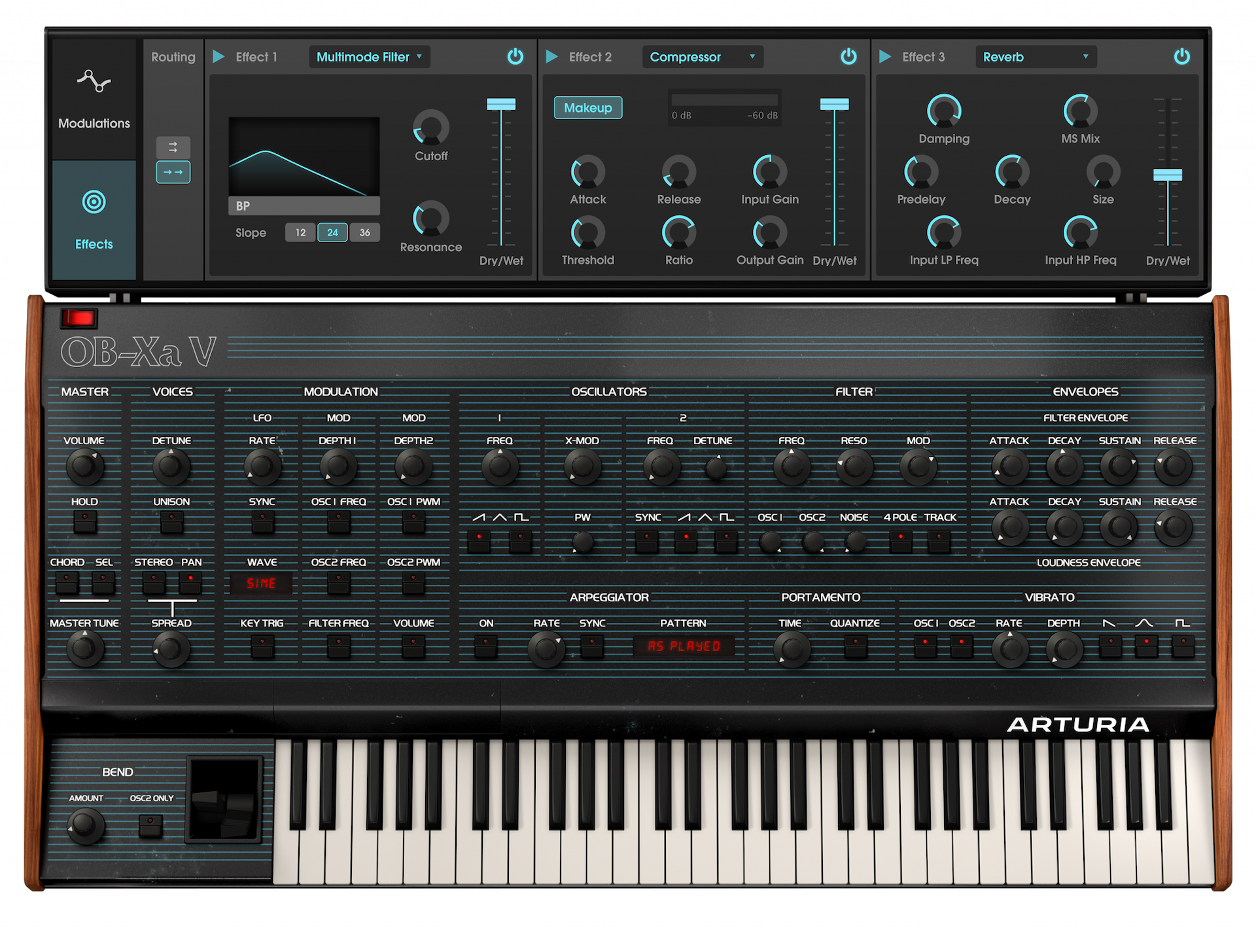
Task: Open the Multimode Filter effect dropdown
Action: tap(369, 57)
